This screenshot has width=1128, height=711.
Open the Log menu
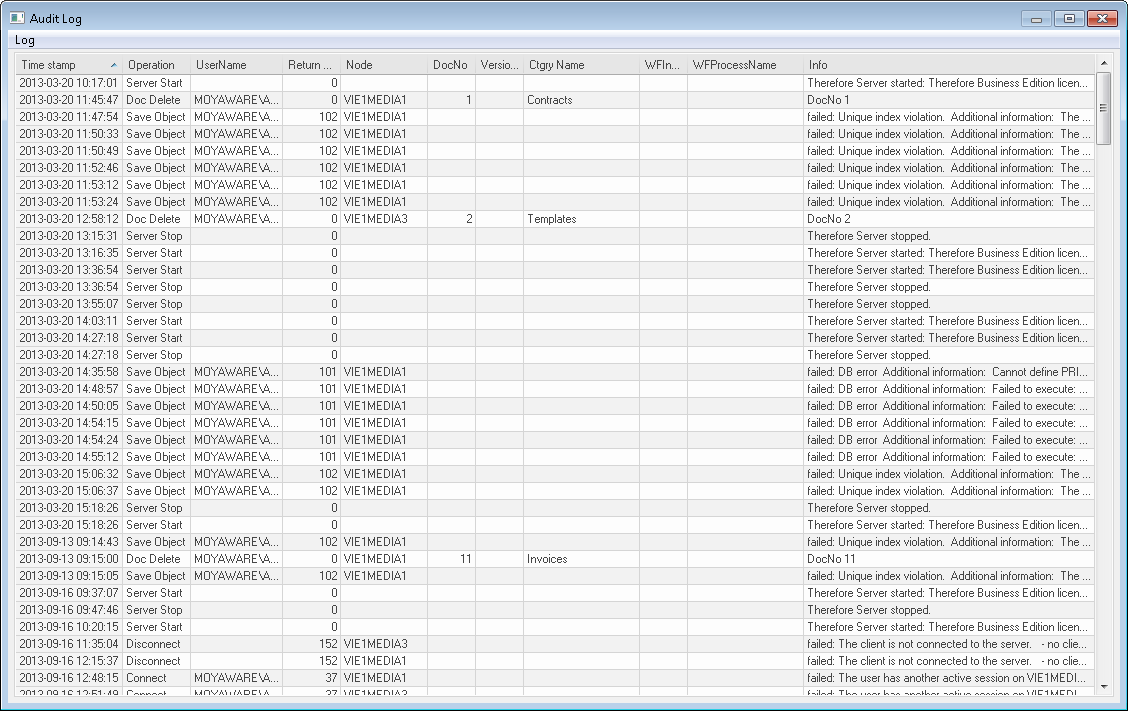[25, 40]
